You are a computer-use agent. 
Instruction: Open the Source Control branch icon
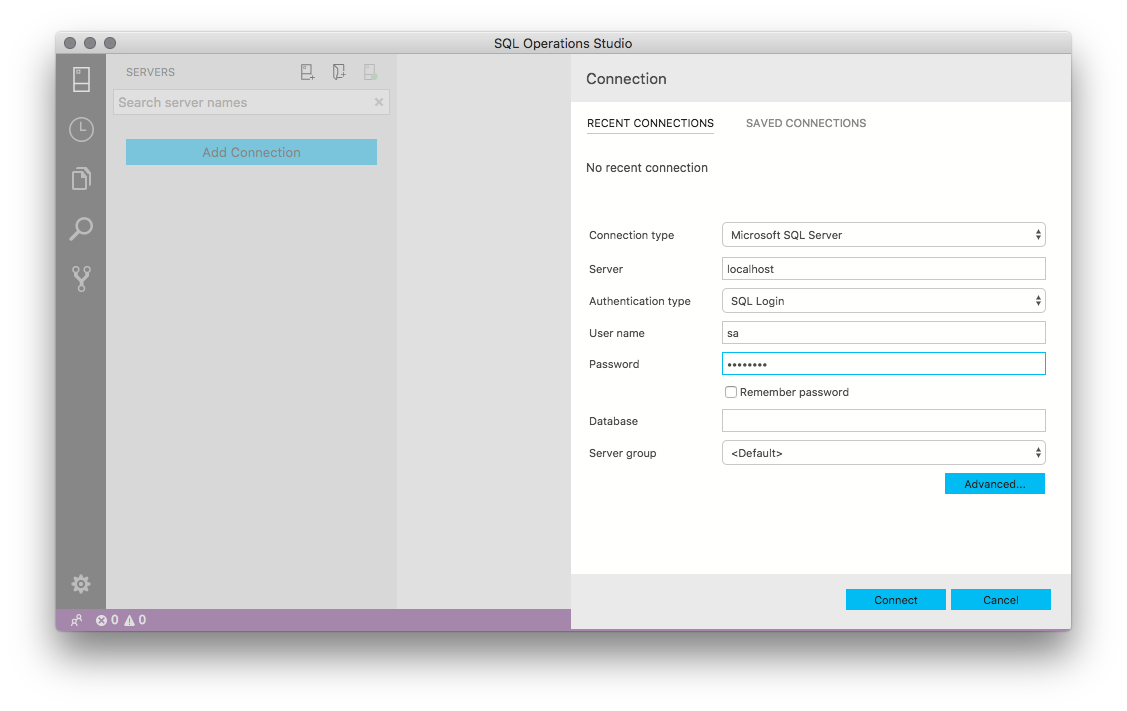pyautogui.click(x=81, y=278)
